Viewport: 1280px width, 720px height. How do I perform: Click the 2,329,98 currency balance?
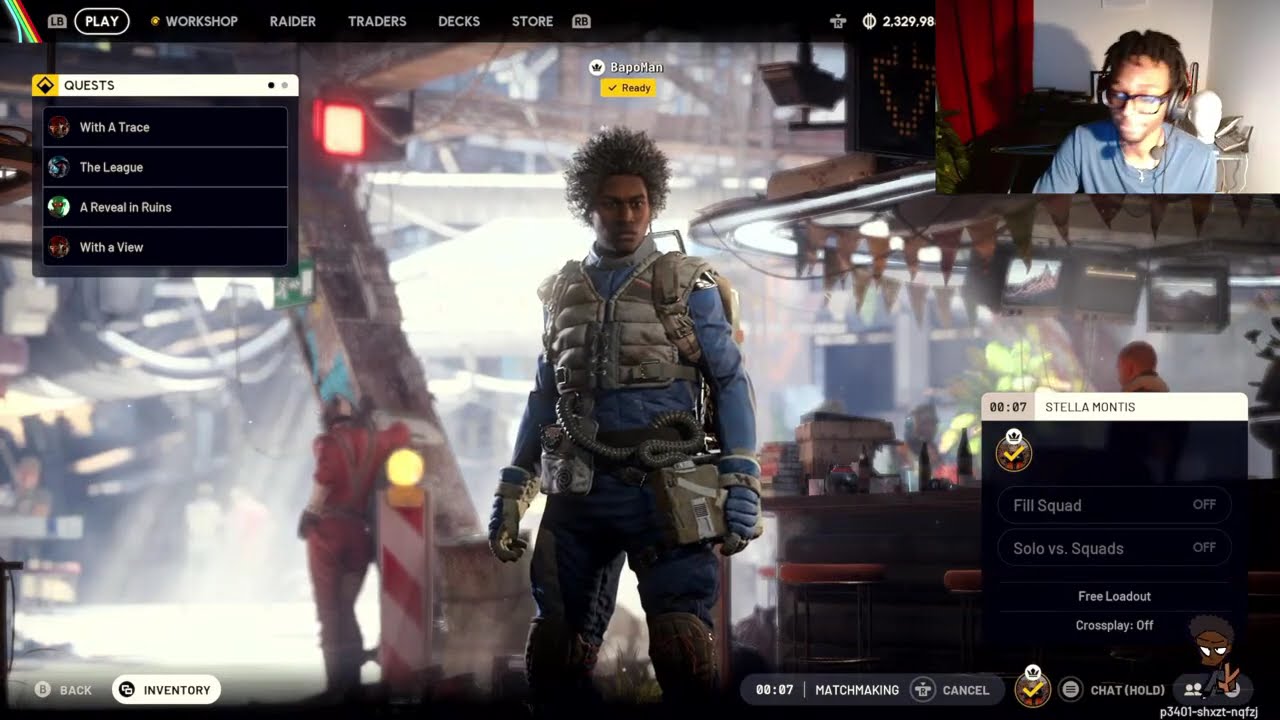908,21
